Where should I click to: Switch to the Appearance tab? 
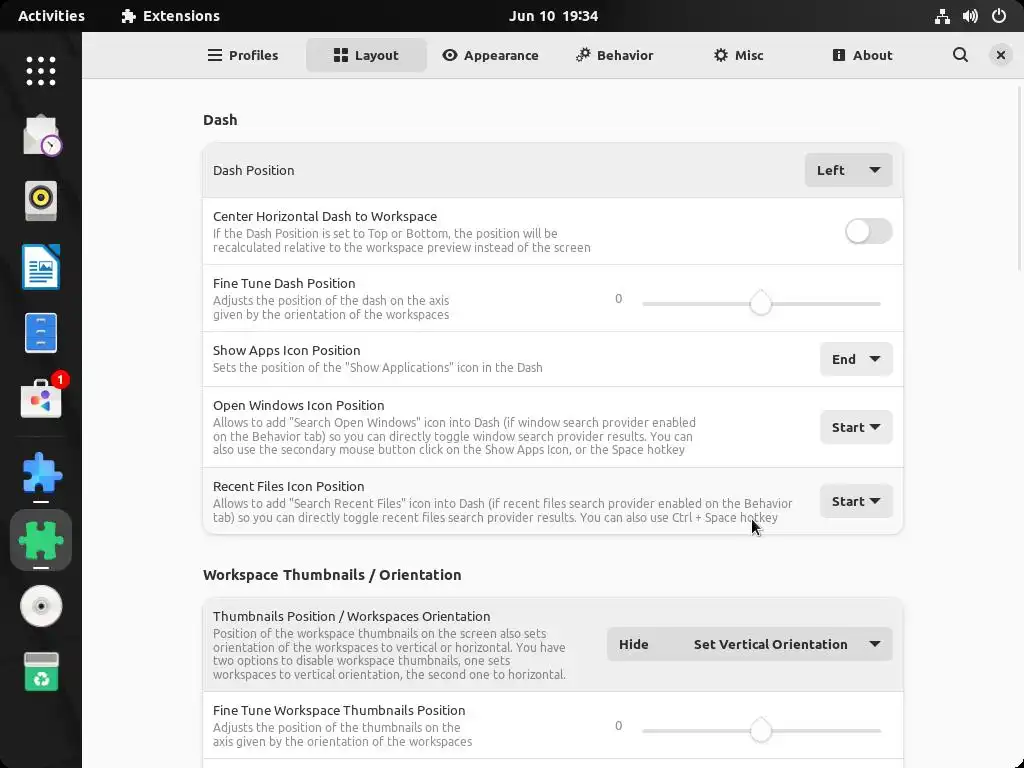(x=490, y=55)
